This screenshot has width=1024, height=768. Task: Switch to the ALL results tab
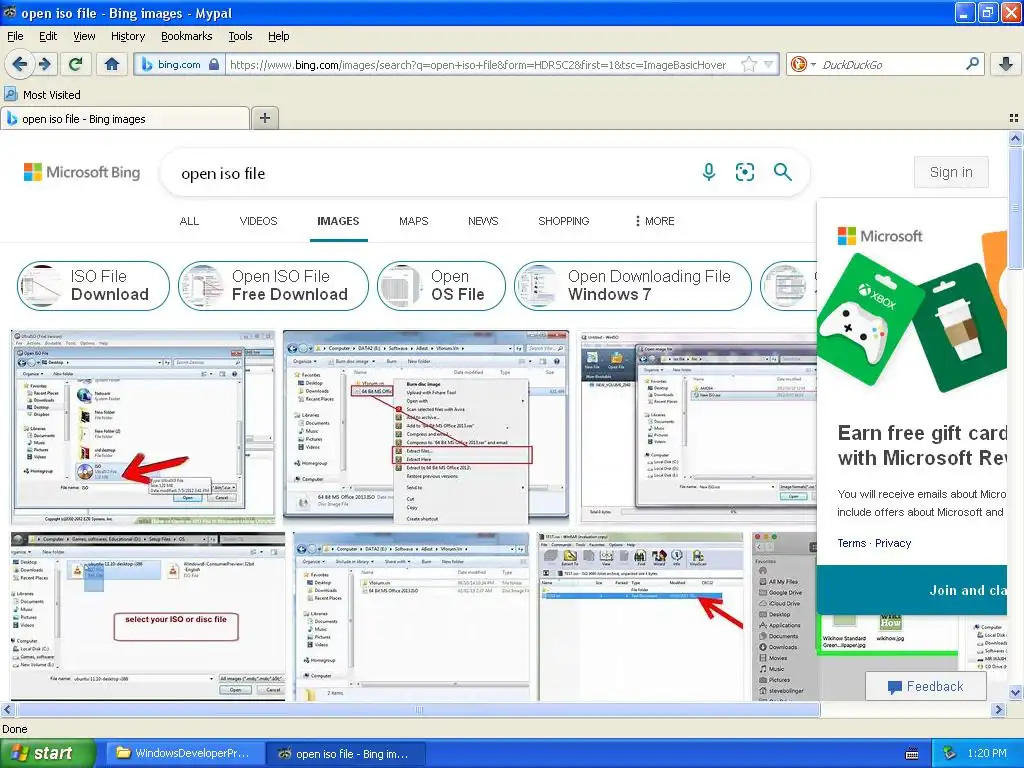tap(189, 221)
